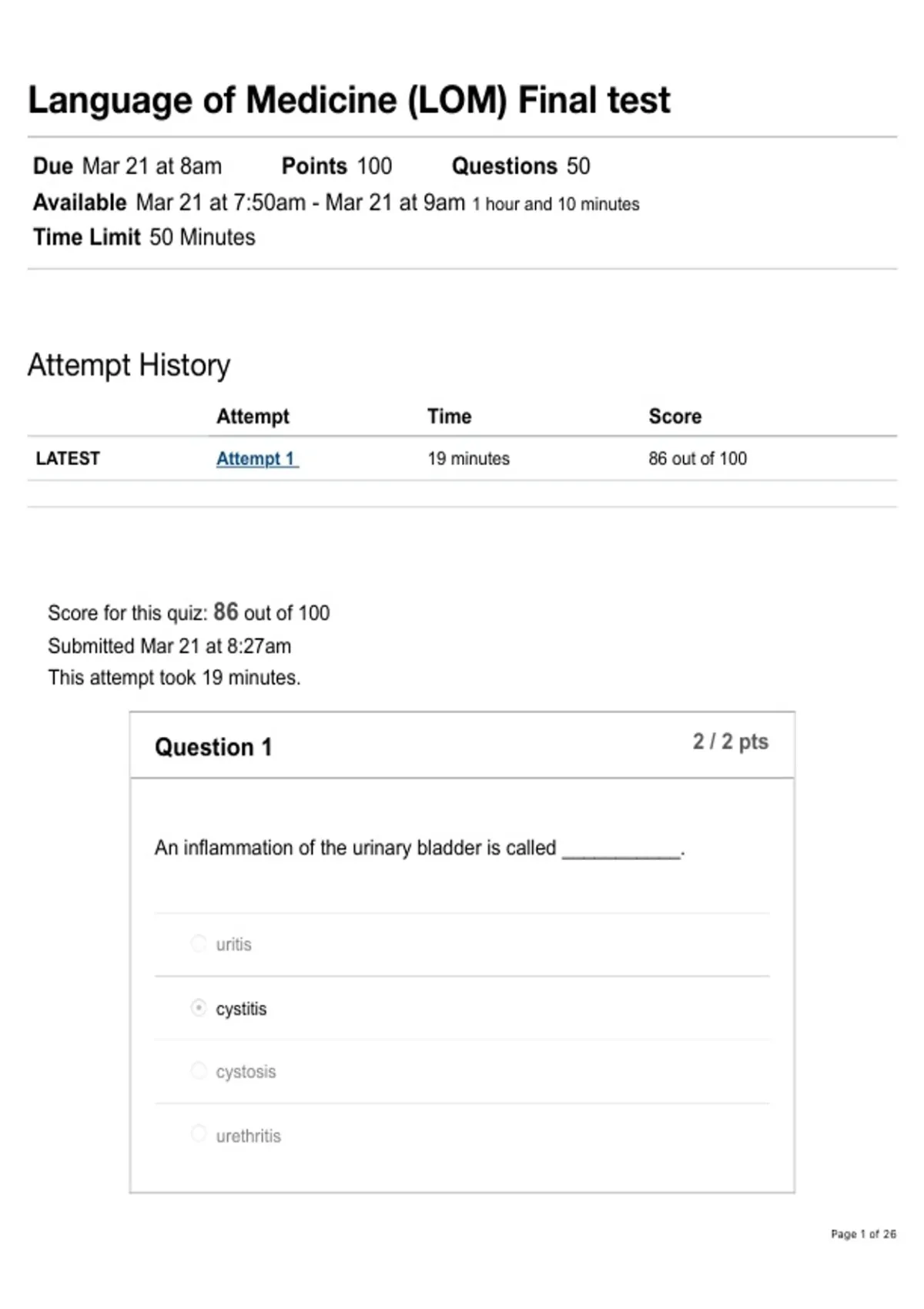This screenshot has height=1309, width=924.
Task: Click the 86 out of 100 cell
Action: 698,459
